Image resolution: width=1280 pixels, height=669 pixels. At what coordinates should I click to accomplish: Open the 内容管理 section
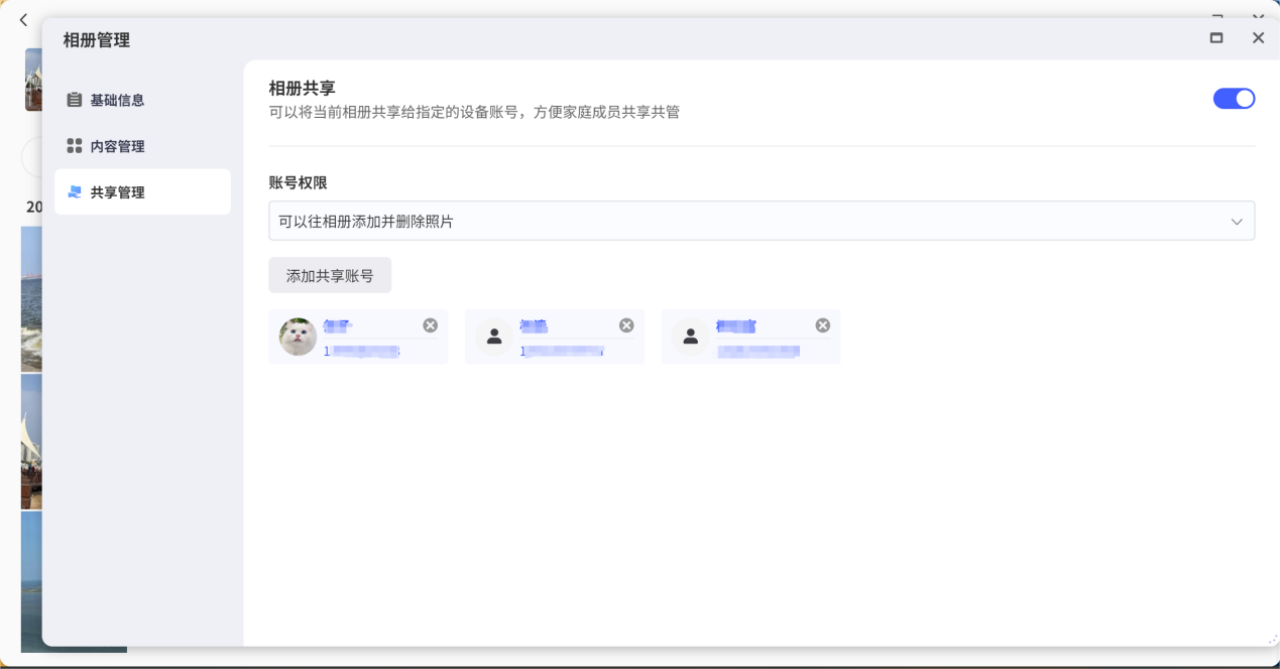[117, 146]
